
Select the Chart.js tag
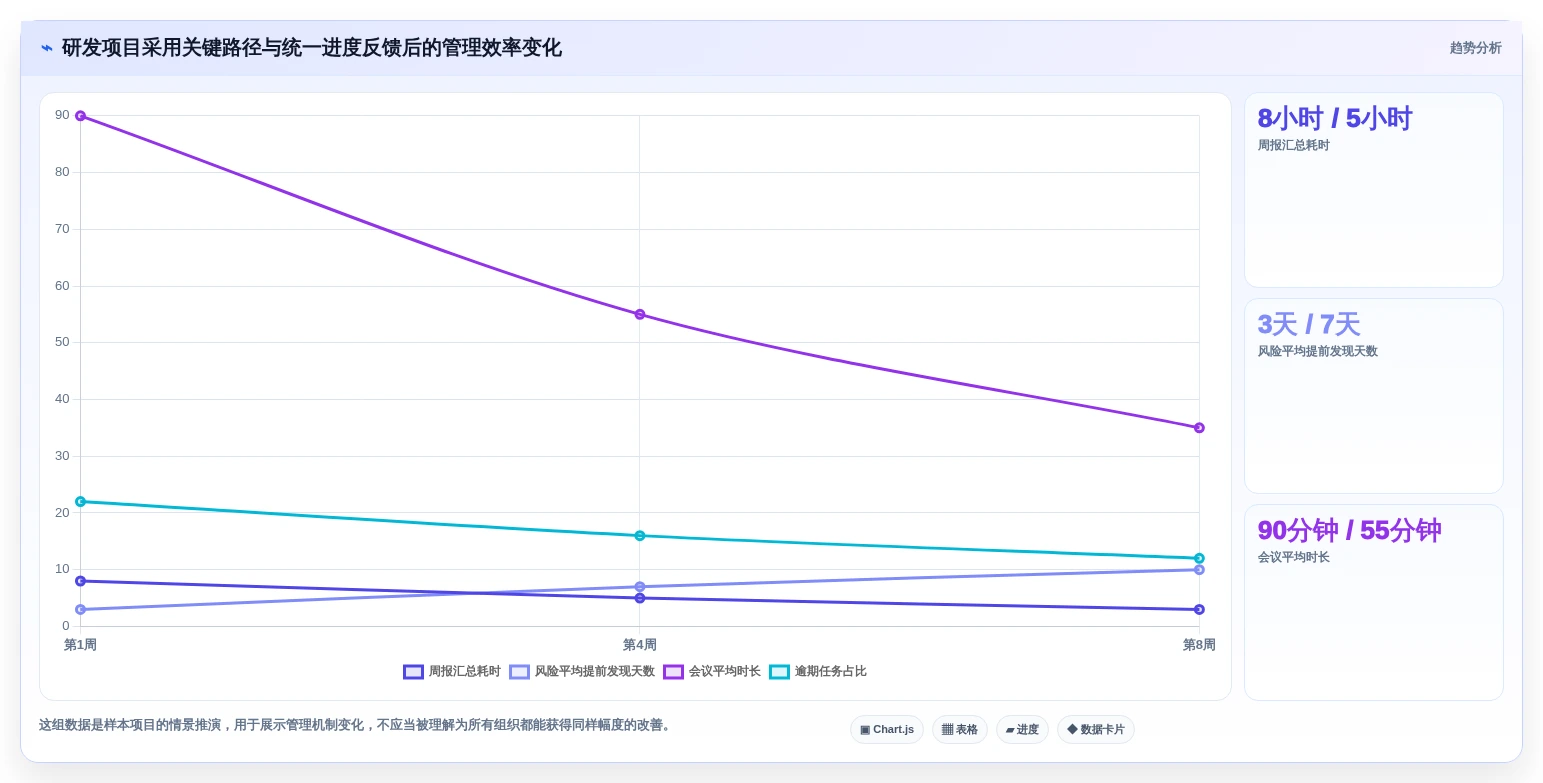887,730
